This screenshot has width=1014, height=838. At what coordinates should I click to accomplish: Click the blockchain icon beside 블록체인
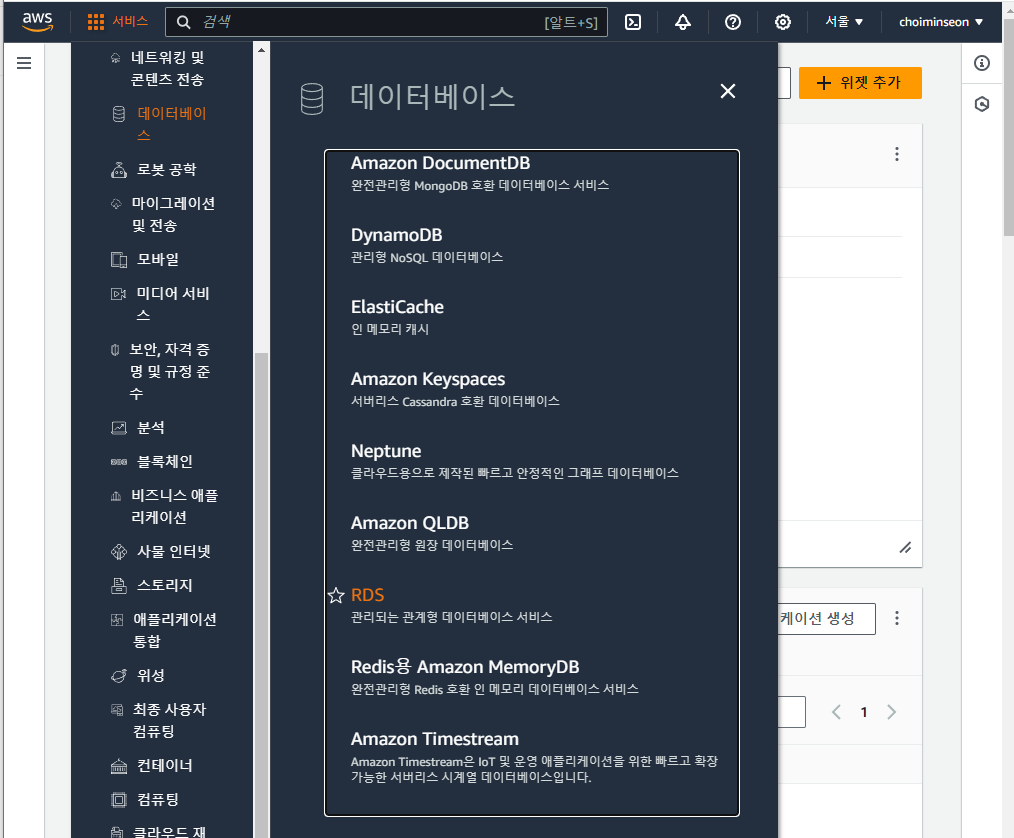pos(119,462)
